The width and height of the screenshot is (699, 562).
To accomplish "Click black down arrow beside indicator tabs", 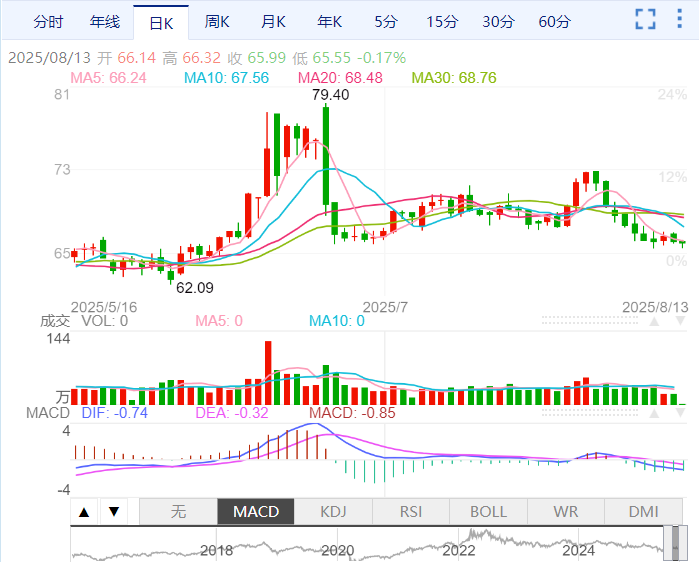I will (x=114, y=512).
